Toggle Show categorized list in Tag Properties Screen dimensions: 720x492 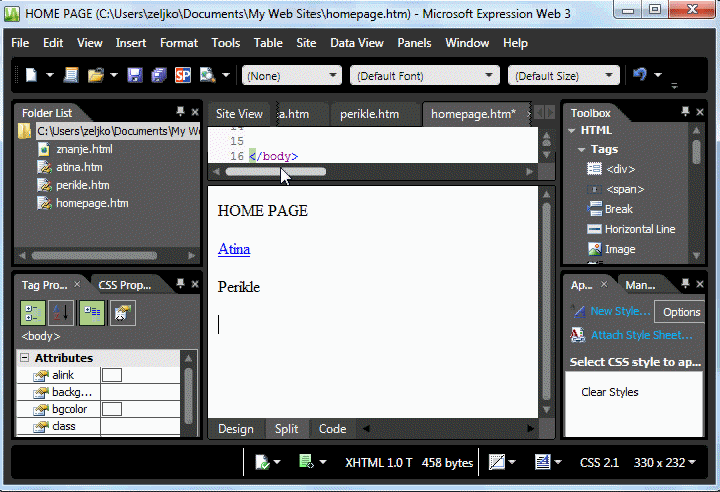pyautogui.click(x=33, y=312)
